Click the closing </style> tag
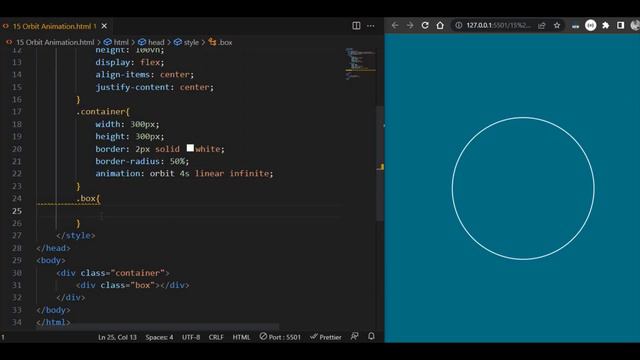 tap(76, 236)
